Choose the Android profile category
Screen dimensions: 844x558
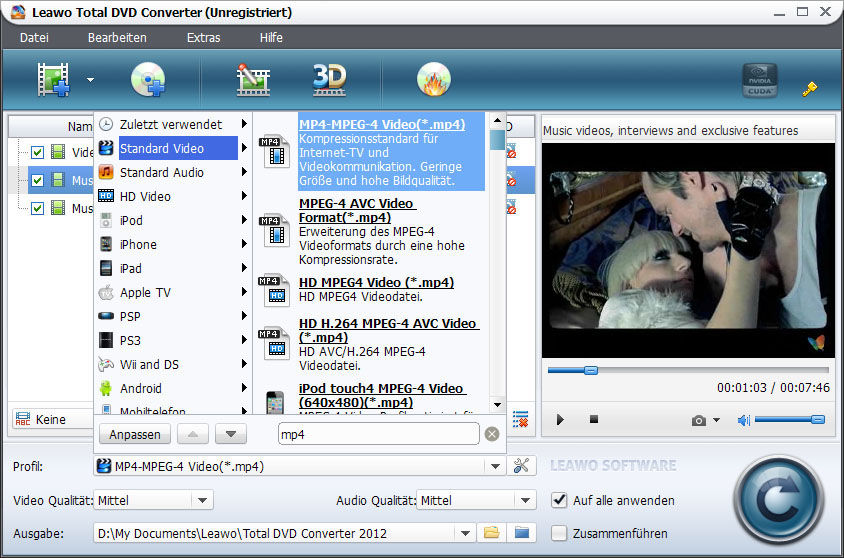[x=173, y=388]
